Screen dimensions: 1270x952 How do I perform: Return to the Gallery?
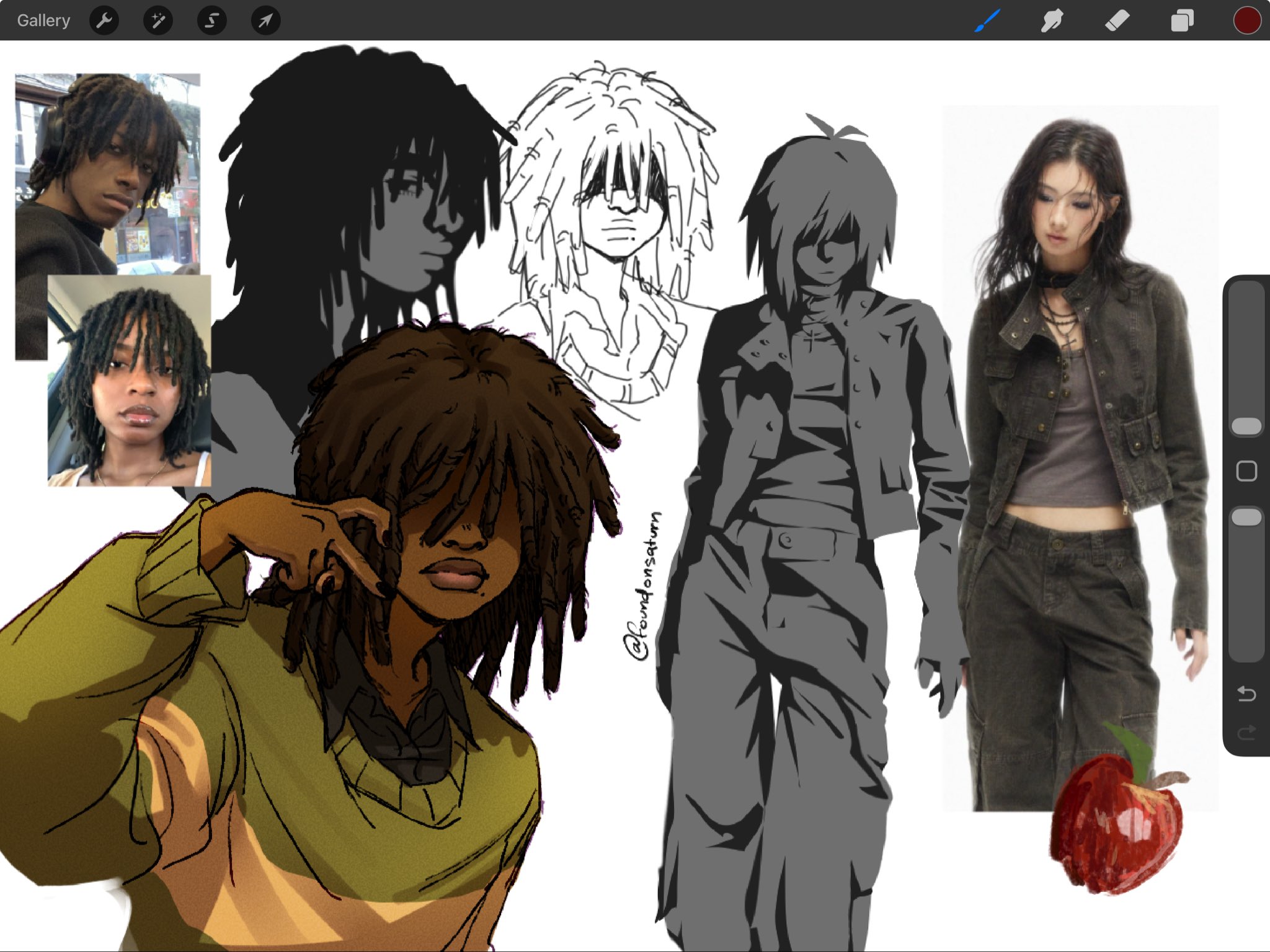pos(43,20)
